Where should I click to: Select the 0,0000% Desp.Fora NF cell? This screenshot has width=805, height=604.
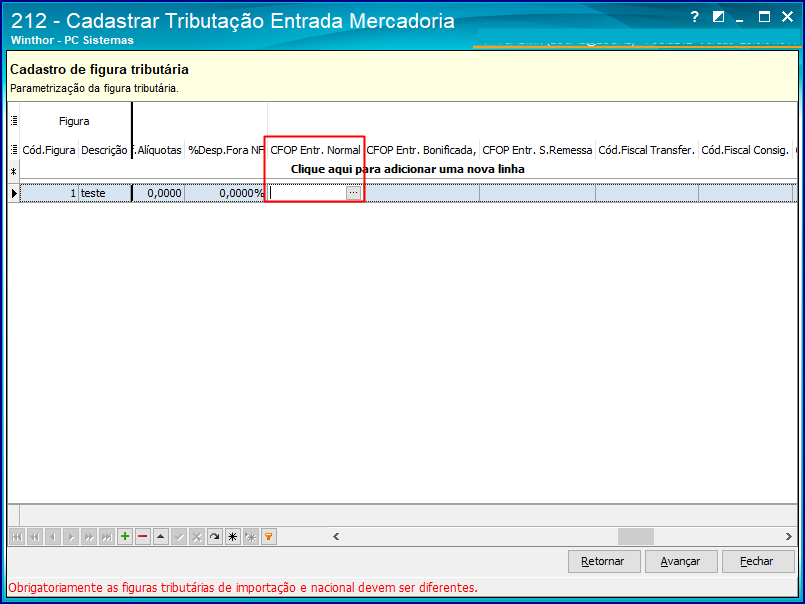[226, 193]
